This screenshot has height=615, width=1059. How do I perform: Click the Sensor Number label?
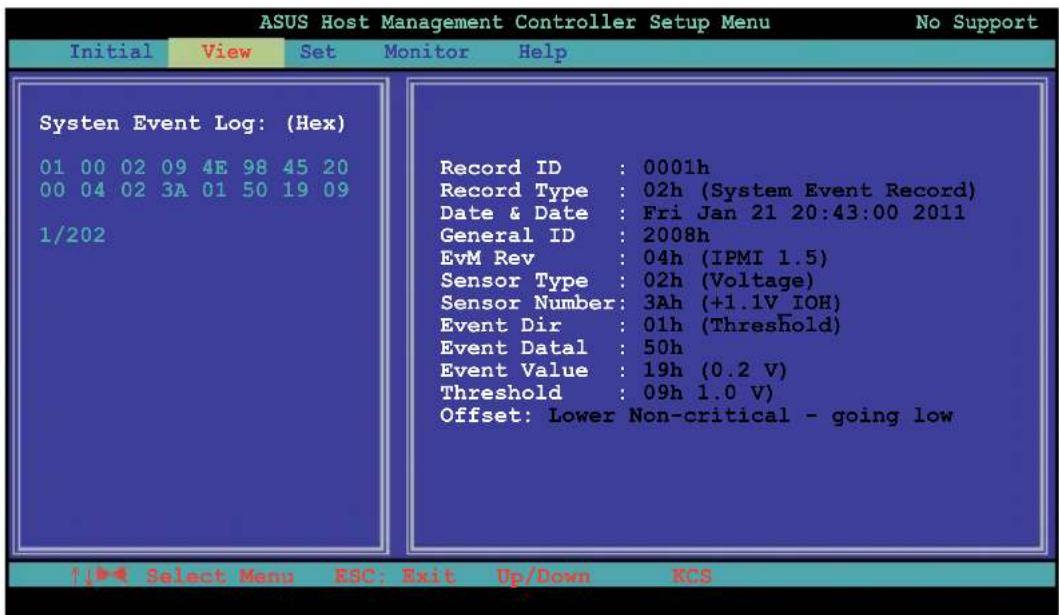527,302
